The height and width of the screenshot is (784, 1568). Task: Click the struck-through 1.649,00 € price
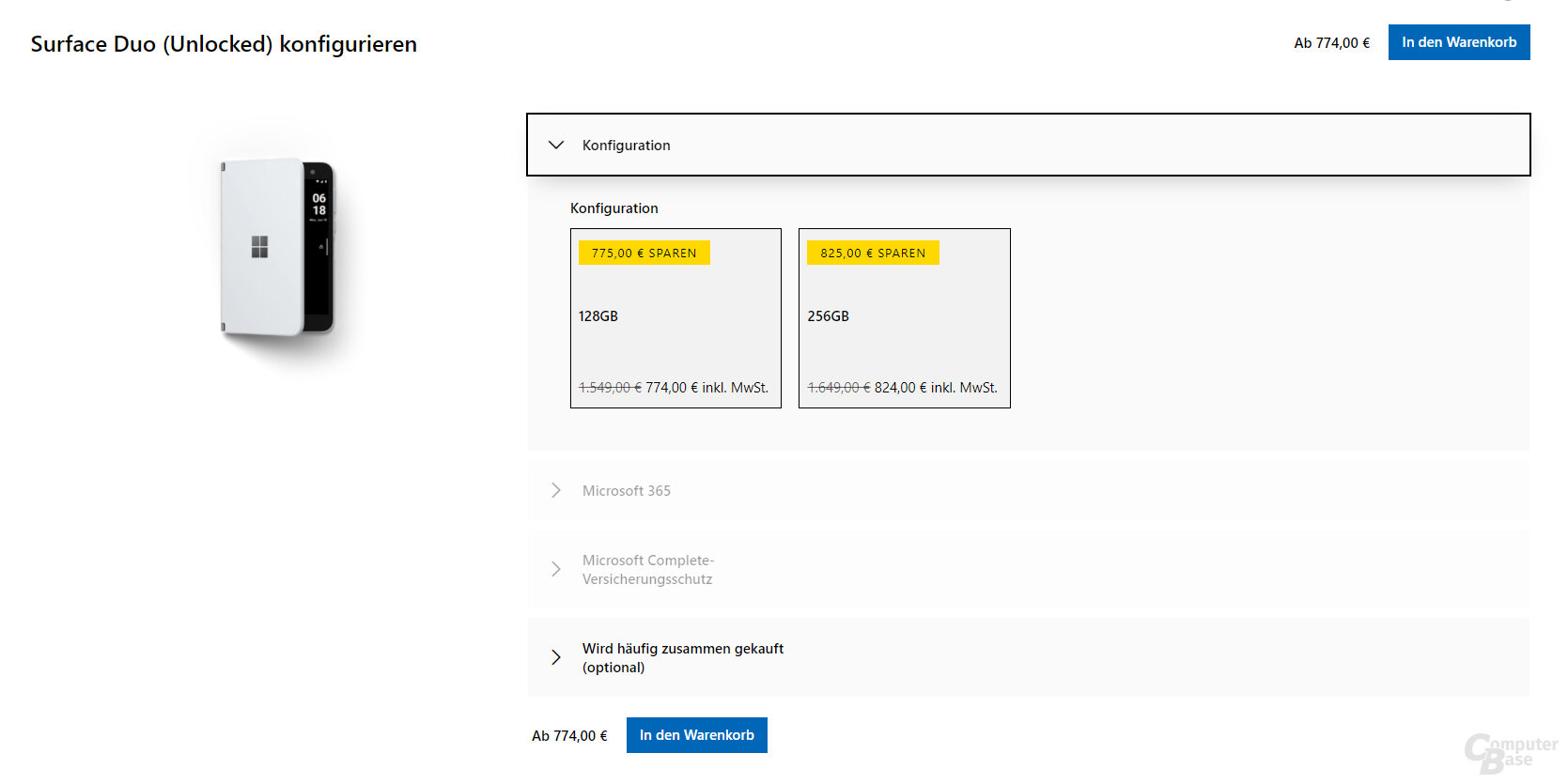839,388
